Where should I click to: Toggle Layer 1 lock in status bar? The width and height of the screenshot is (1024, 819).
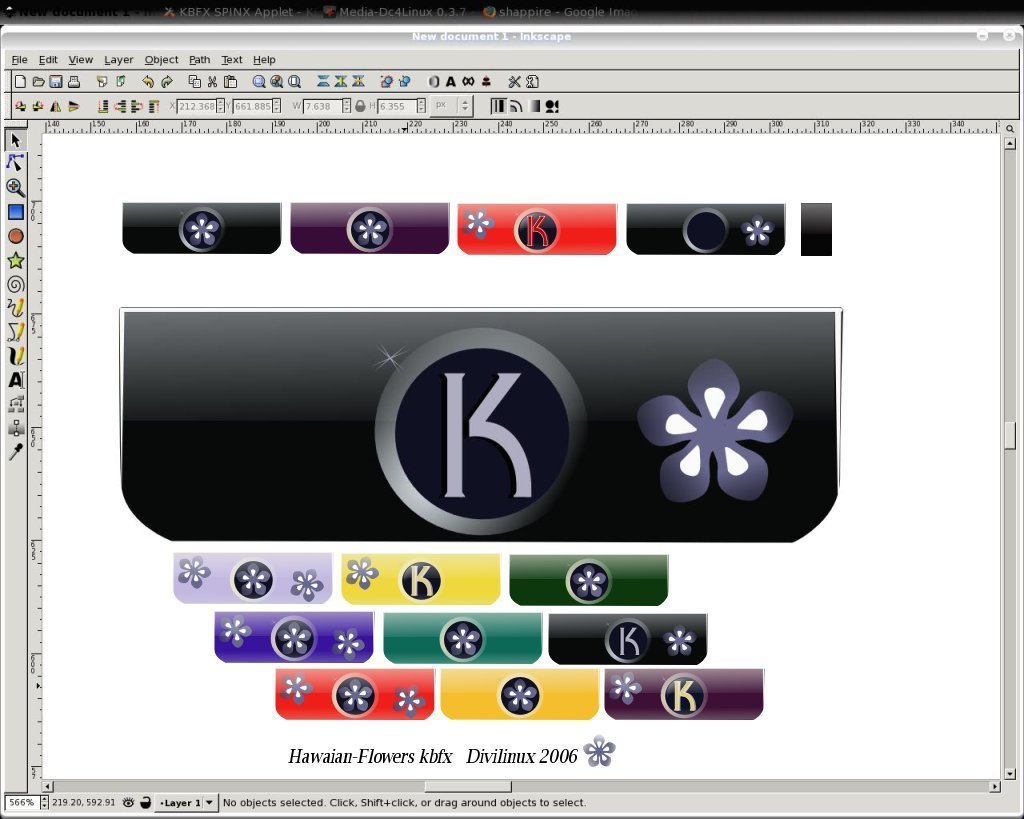pos(146,803)
